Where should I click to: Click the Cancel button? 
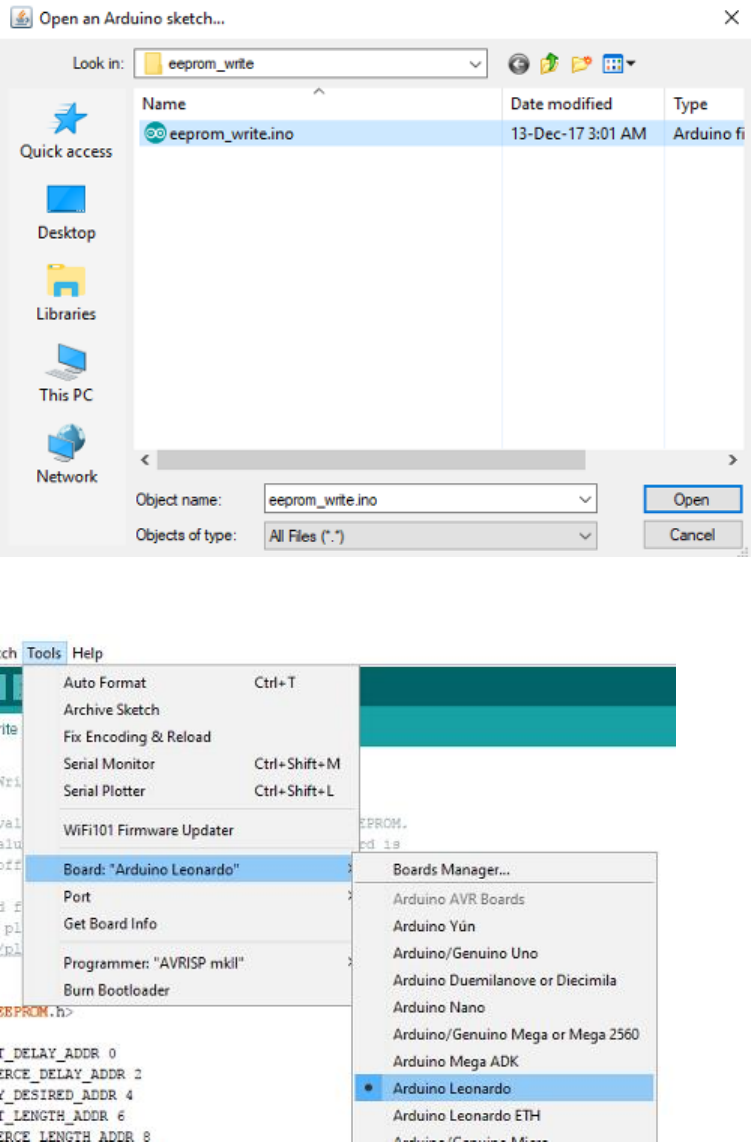coord(692,535)
